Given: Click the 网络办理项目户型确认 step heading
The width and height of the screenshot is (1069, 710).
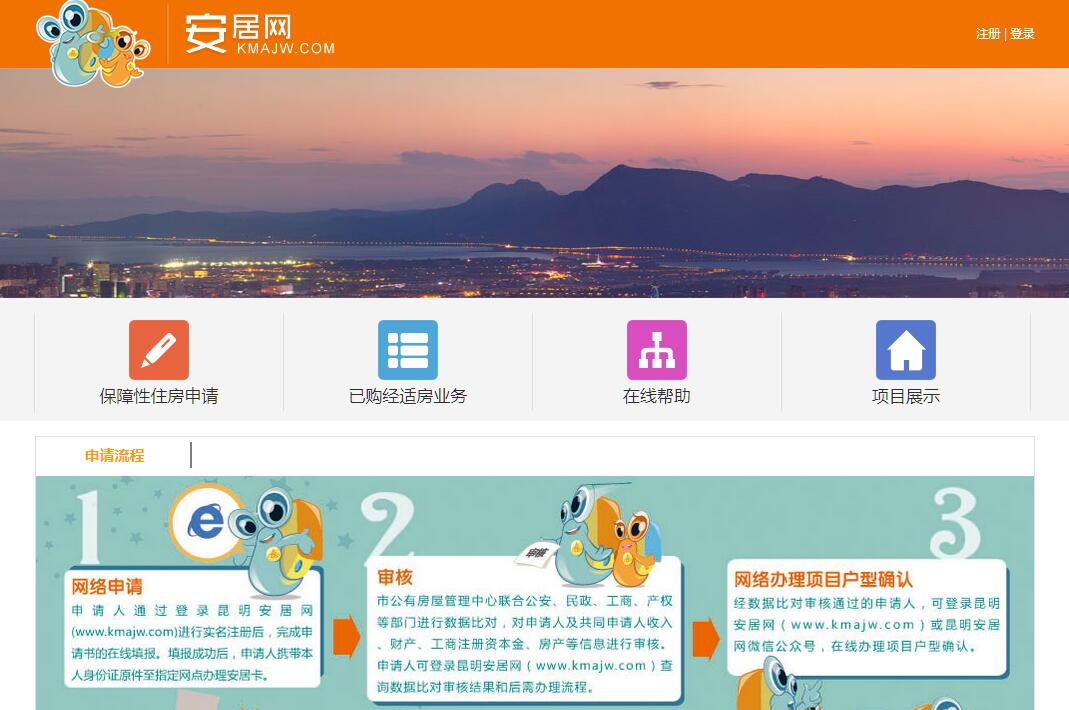Looking at the screenshot, I should pos(823,579).
